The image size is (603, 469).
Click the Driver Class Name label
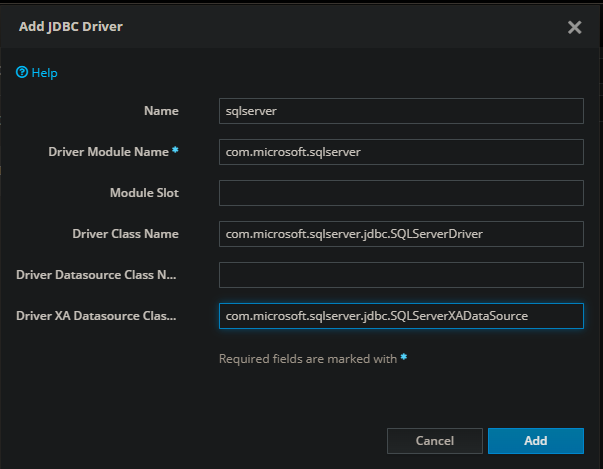click(x=125, y=234)
